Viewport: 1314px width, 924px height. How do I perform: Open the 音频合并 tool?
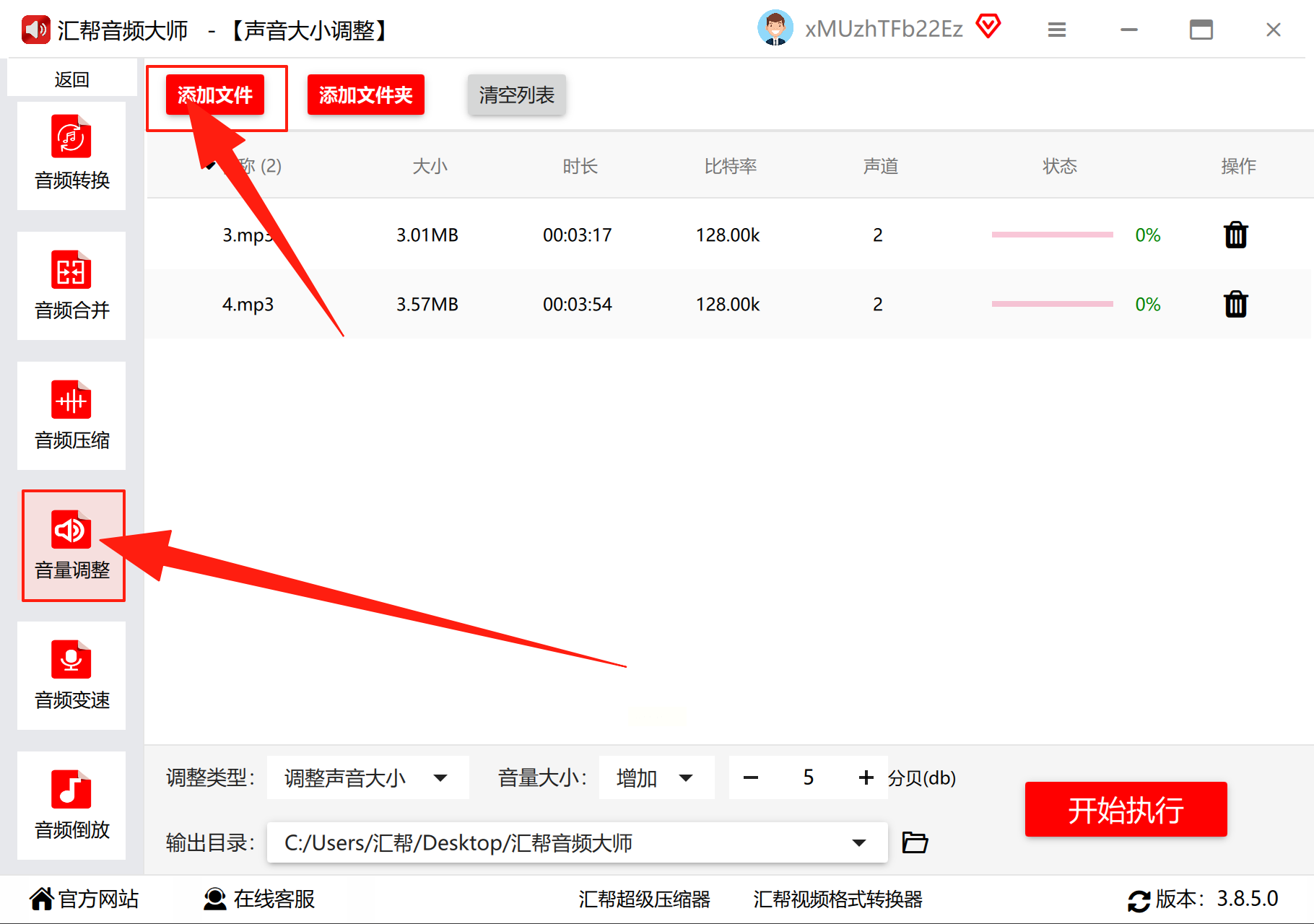(x=71, y=286)
